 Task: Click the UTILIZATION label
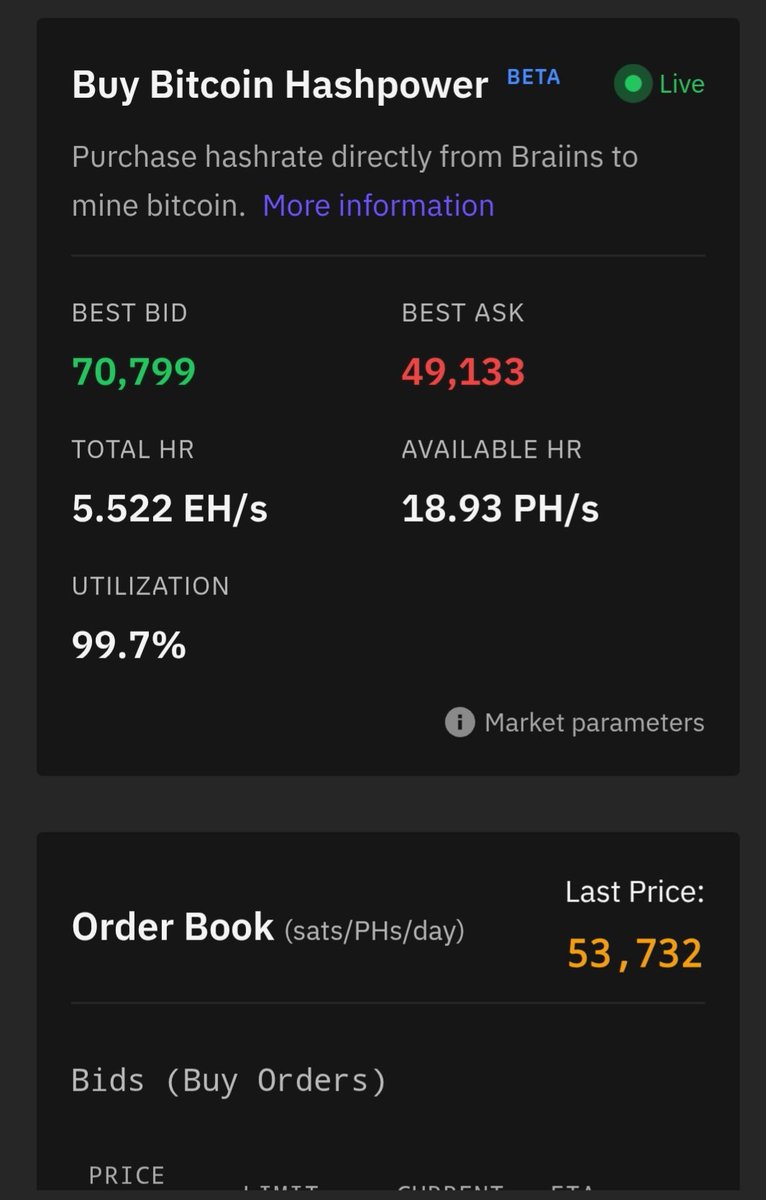151,586
